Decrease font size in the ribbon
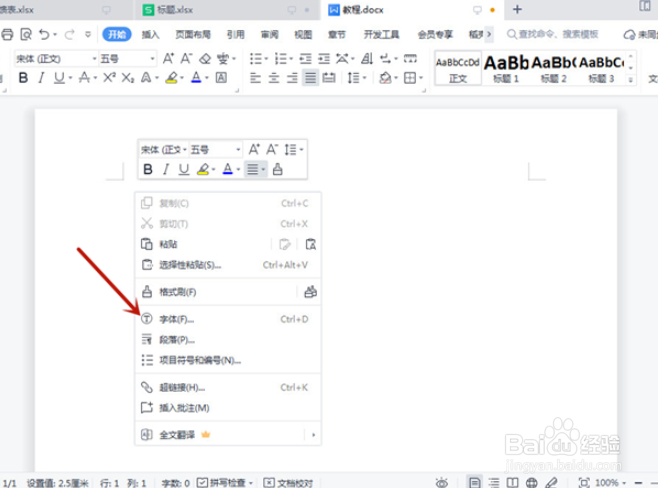This screenshot has width=658, height=488. (x=186, y=58)
